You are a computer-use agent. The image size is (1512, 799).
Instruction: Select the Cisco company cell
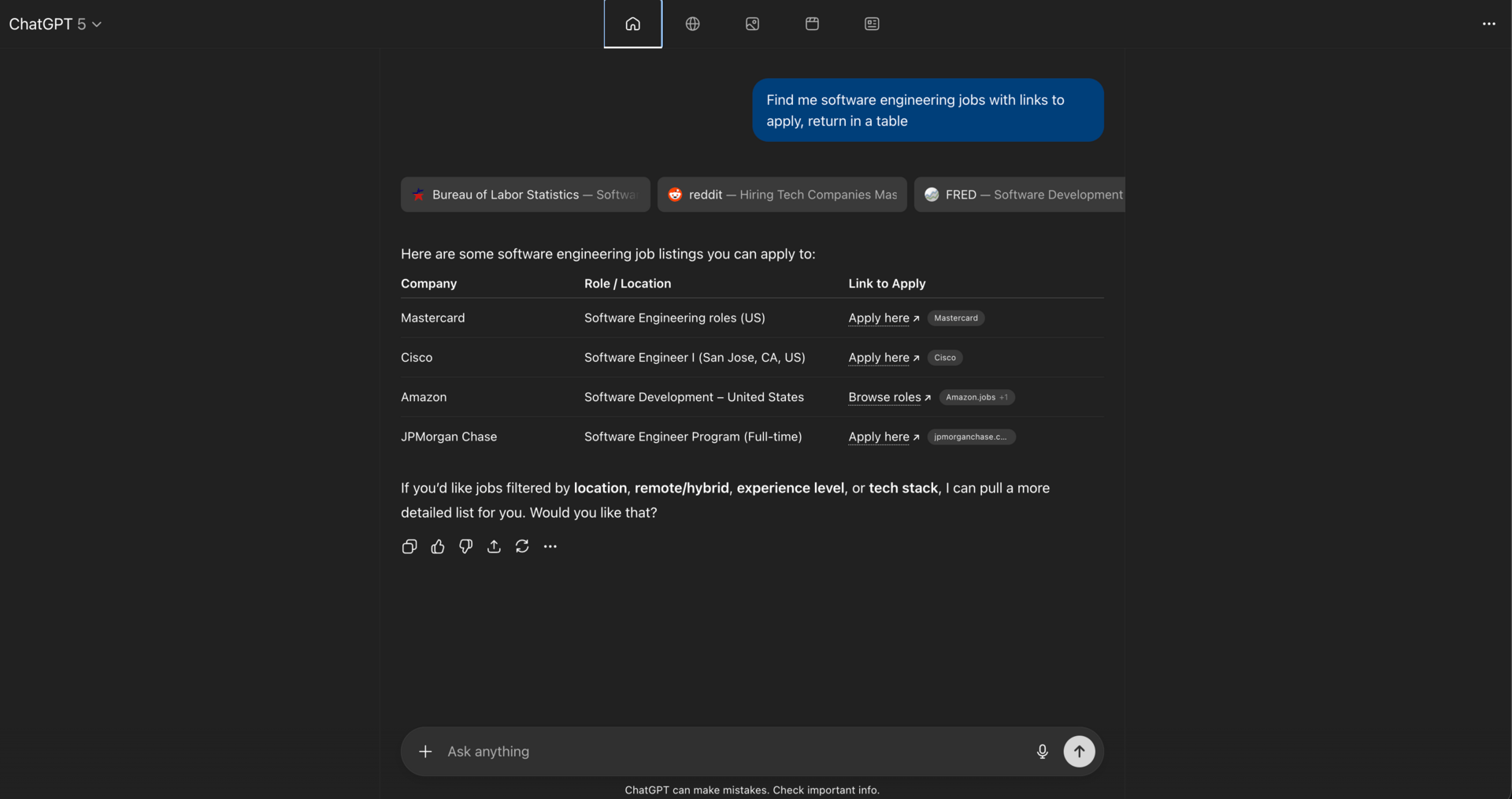(417, 358)
